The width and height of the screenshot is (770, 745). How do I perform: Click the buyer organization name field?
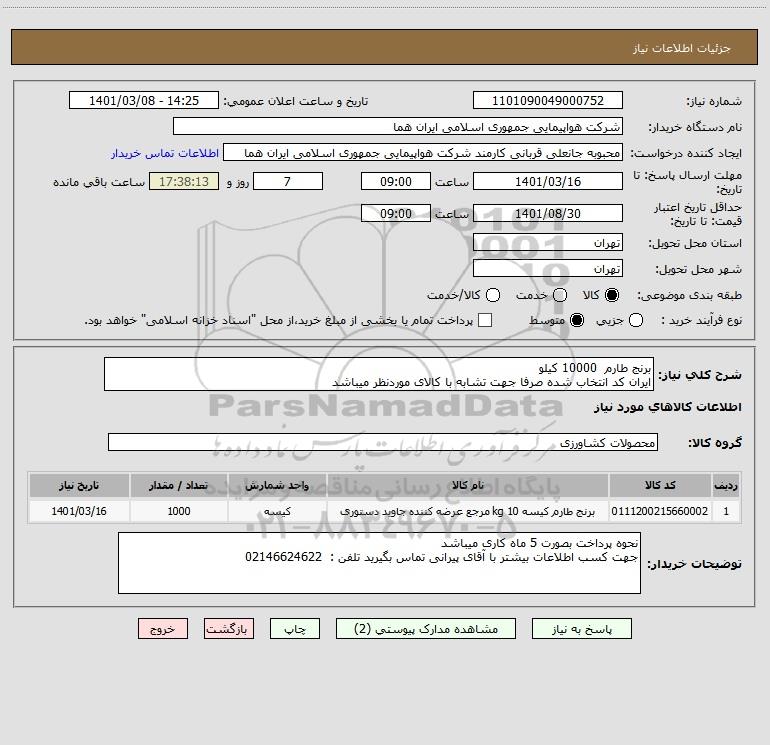coord(398,126)
